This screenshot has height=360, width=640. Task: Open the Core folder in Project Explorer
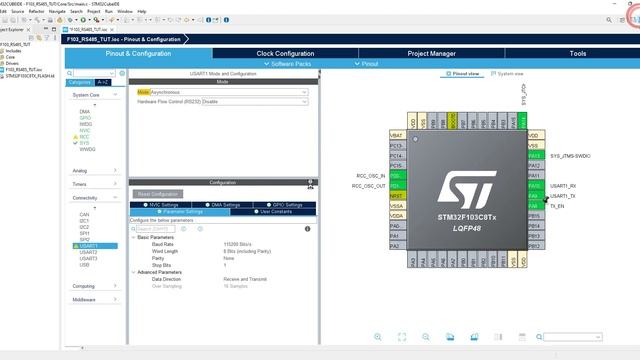point(10,57)
